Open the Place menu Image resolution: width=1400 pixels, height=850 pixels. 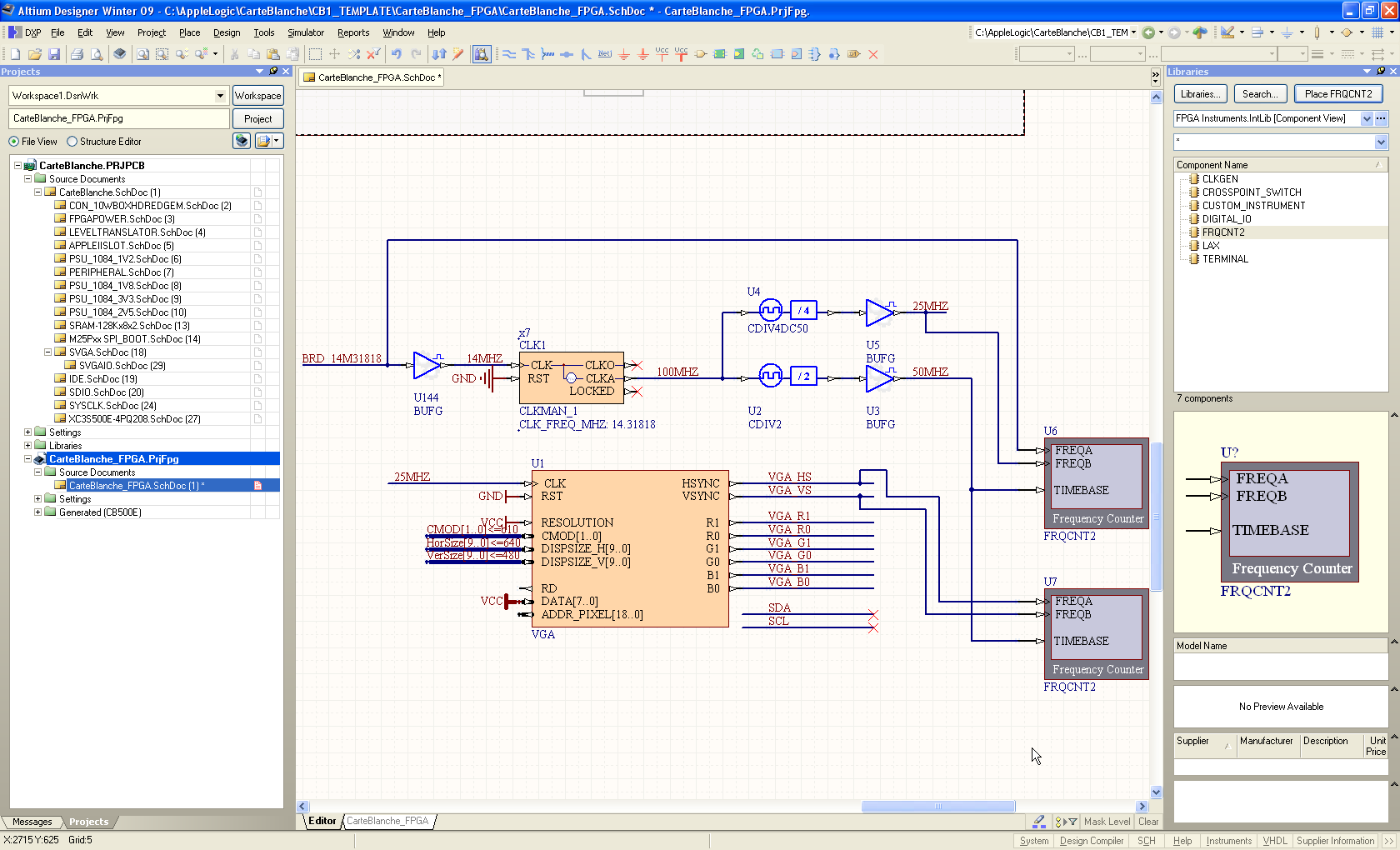pos(189,32)
